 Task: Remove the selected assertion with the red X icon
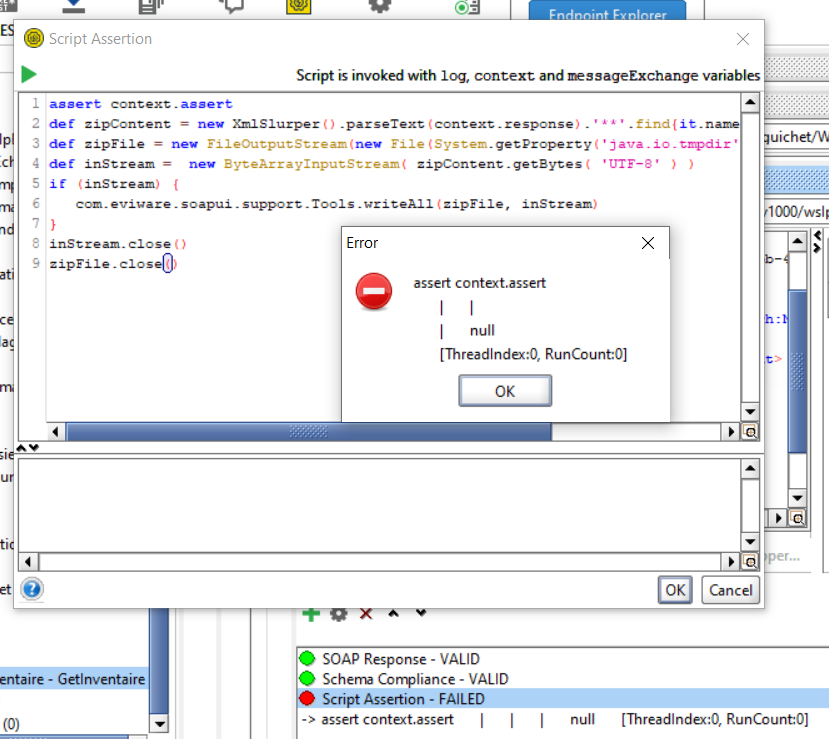(366, 613)
